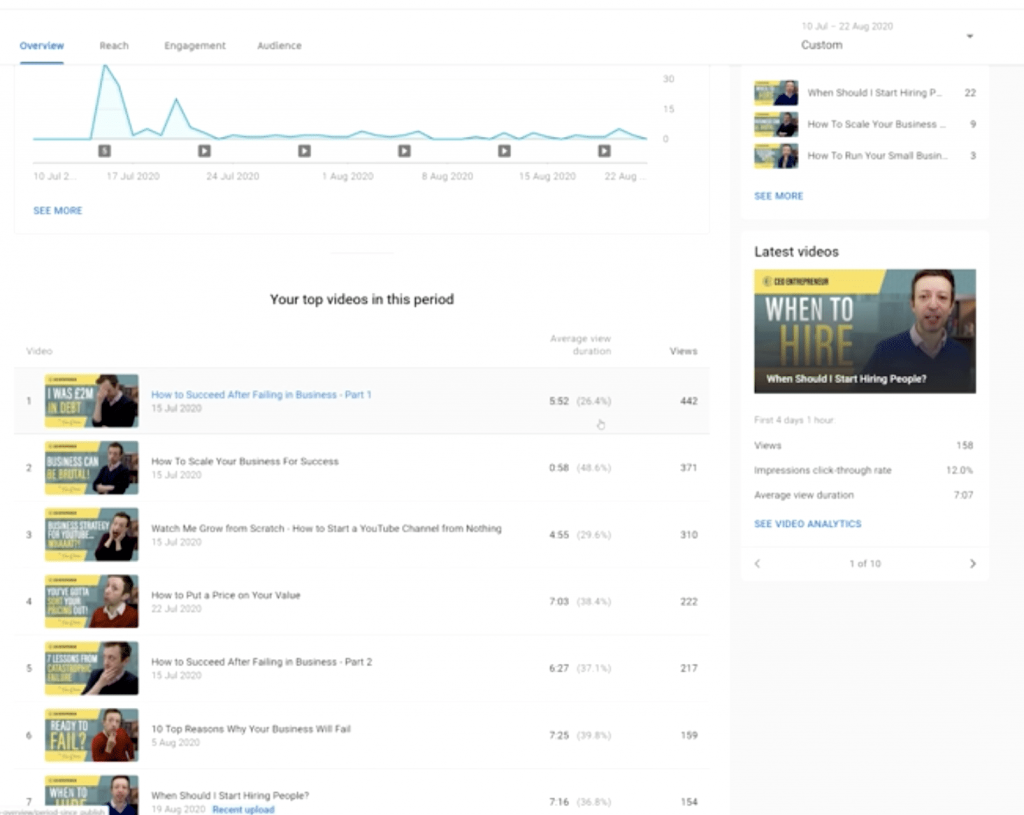Open How to Succeed After Failing - Part 1
Viewport: 1024px width, 815px height.
(261, 394)
